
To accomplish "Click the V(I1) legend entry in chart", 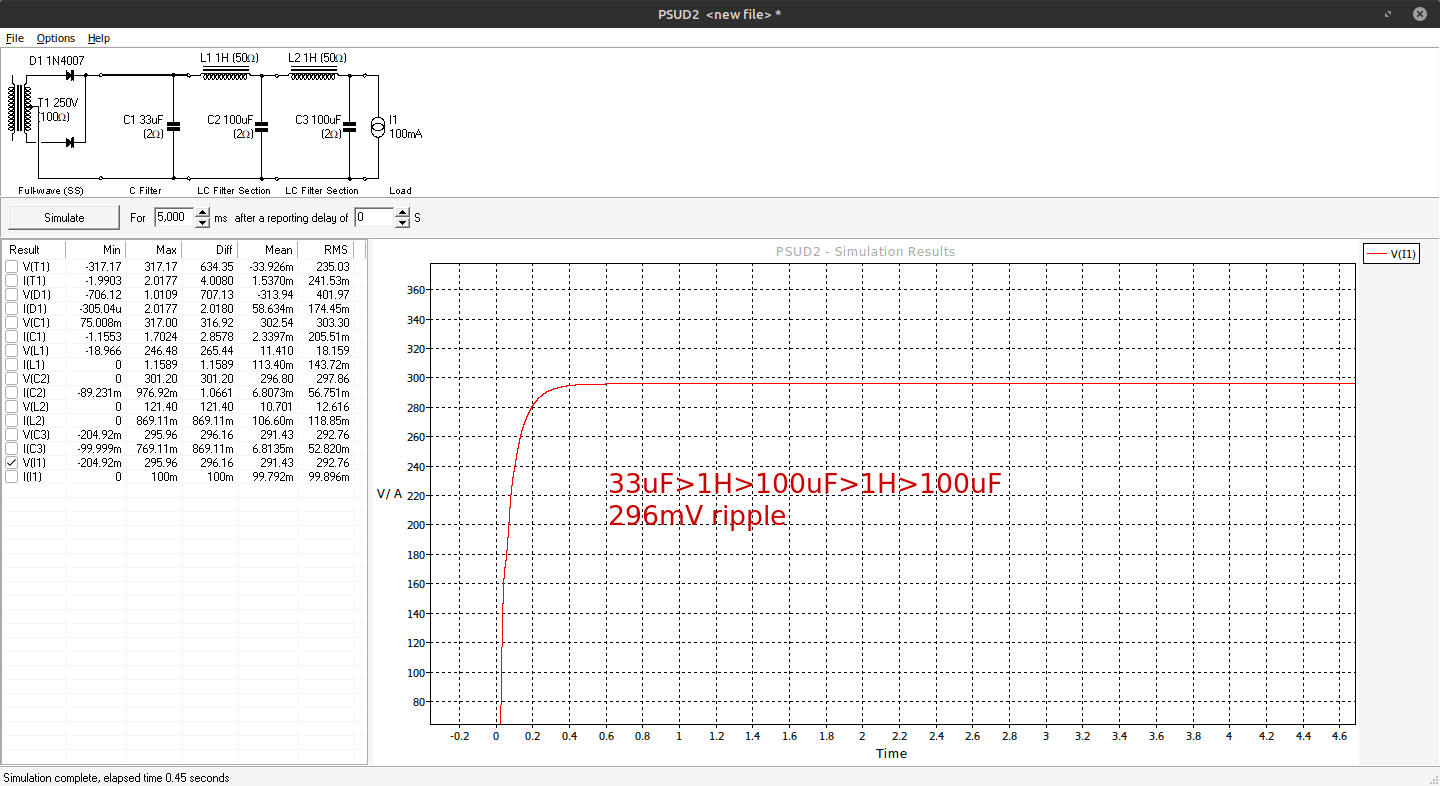I will point(1392,254).
